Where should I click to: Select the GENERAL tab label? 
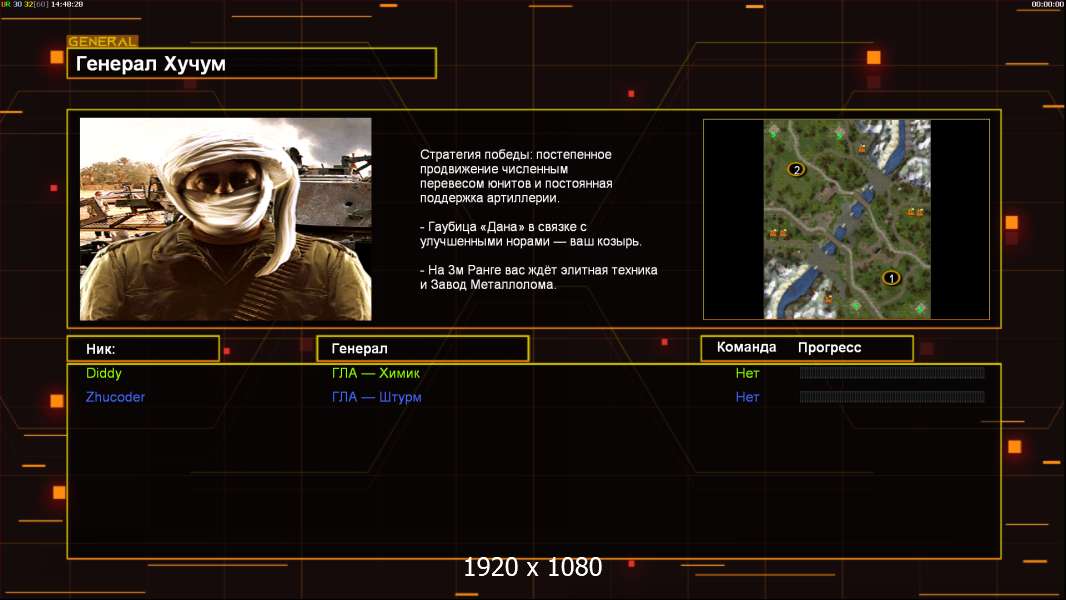point(102,42)
